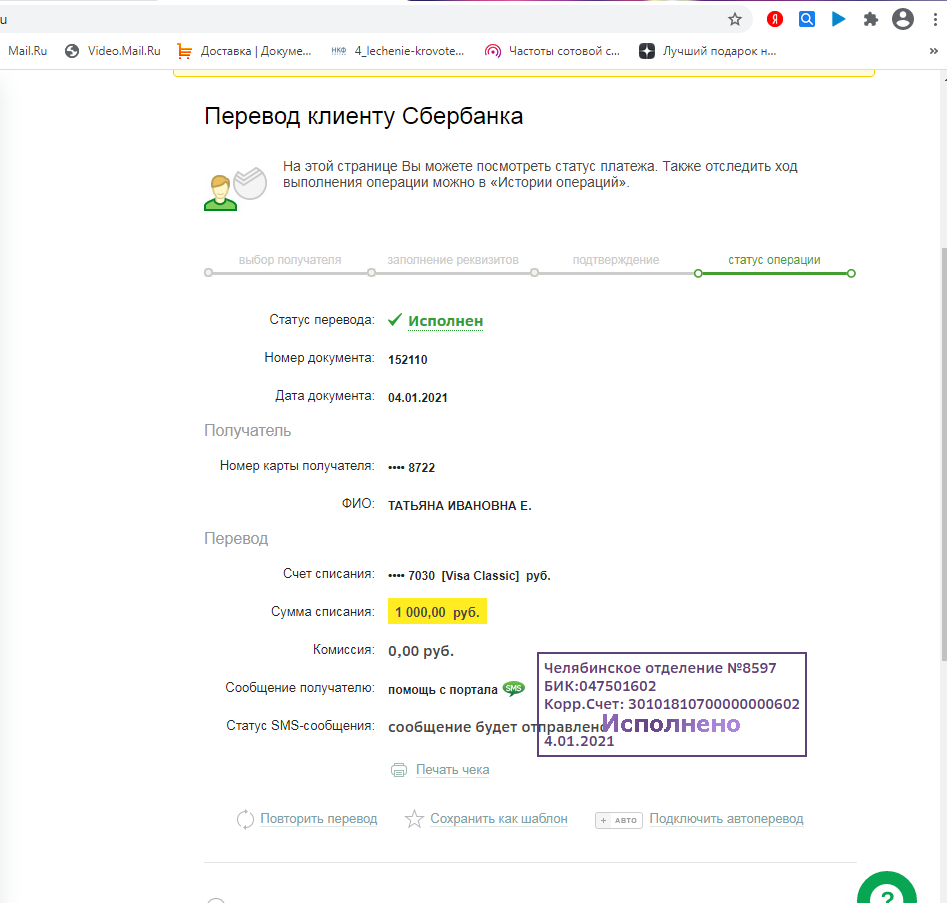The image size is (947, 903).
Task: Click Сохранить как шаблон link
Action: [x=499, y=819]
